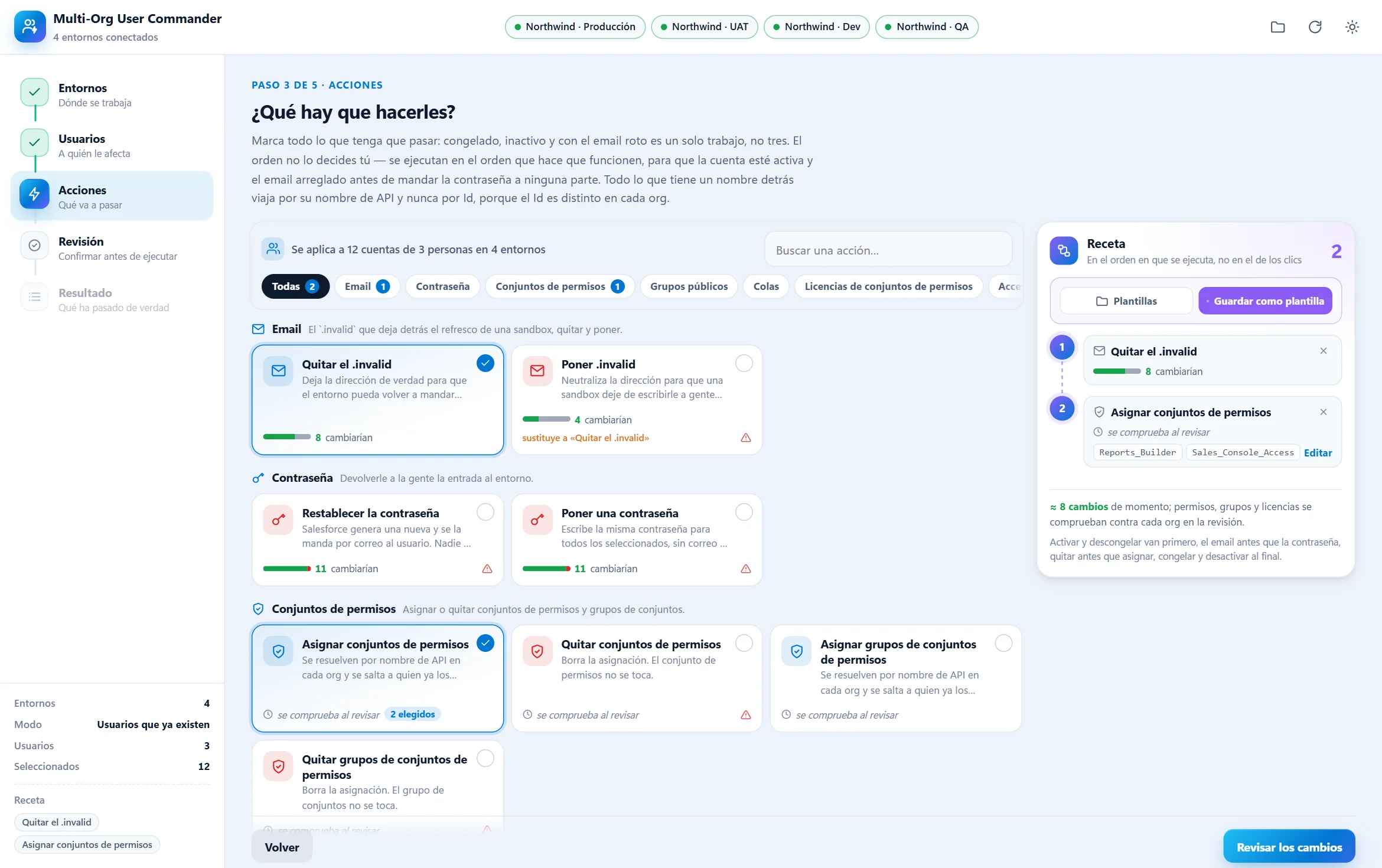Click the shield icon on Asignar grupos de conjuntos card
1382x868 pixels.
(x=797, y=651)
